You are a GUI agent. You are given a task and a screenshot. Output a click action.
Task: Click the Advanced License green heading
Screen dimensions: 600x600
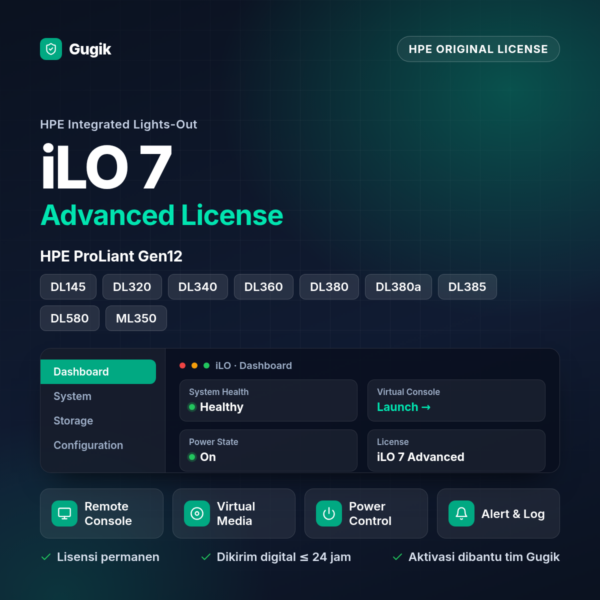click(162, 215)
